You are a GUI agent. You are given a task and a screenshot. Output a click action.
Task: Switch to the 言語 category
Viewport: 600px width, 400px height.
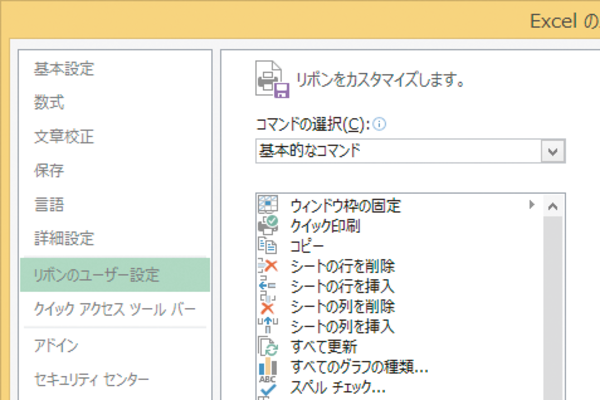(49, 204)
